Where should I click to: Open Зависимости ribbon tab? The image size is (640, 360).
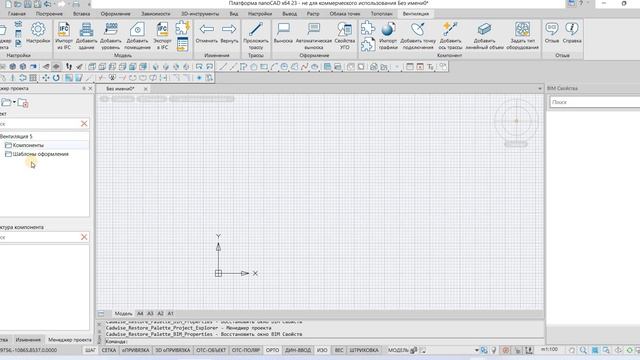pos(156,14)
